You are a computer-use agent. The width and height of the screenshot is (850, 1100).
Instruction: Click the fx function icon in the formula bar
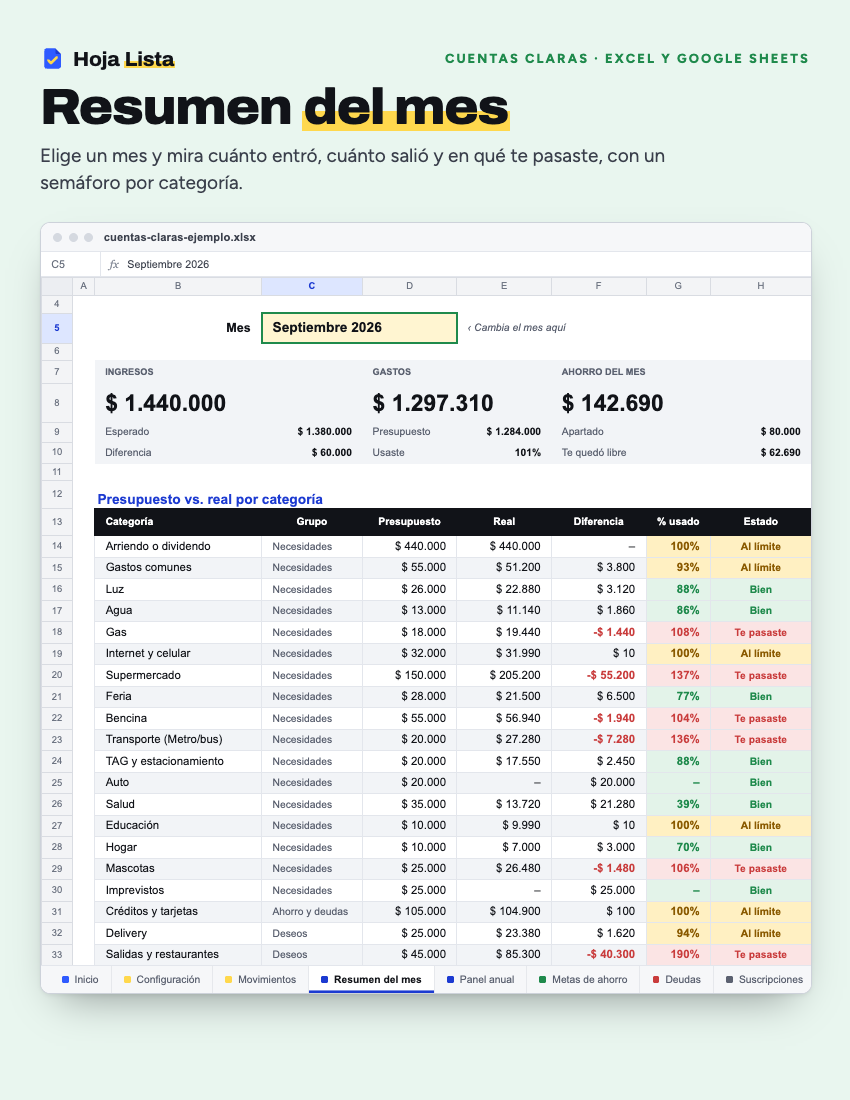[114, 264]
